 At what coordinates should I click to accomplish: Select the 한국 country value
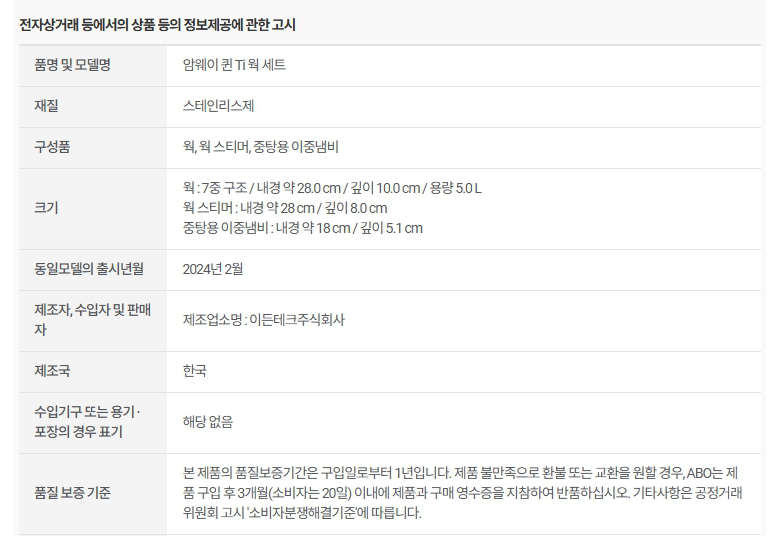195,371
